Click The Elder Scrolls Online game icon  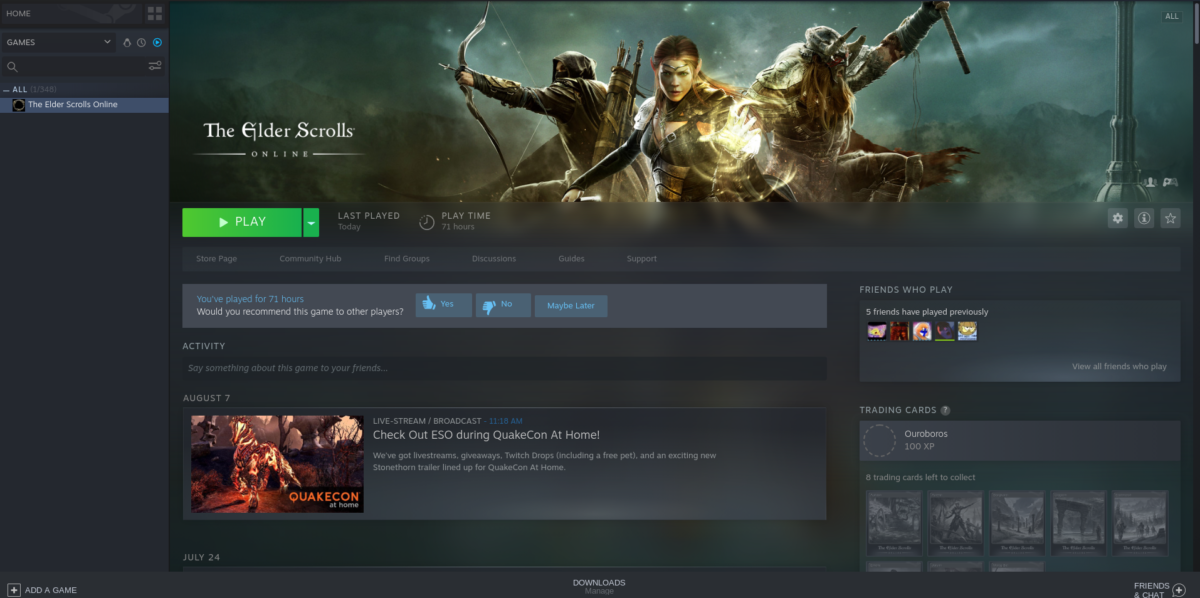coord(18,105)
